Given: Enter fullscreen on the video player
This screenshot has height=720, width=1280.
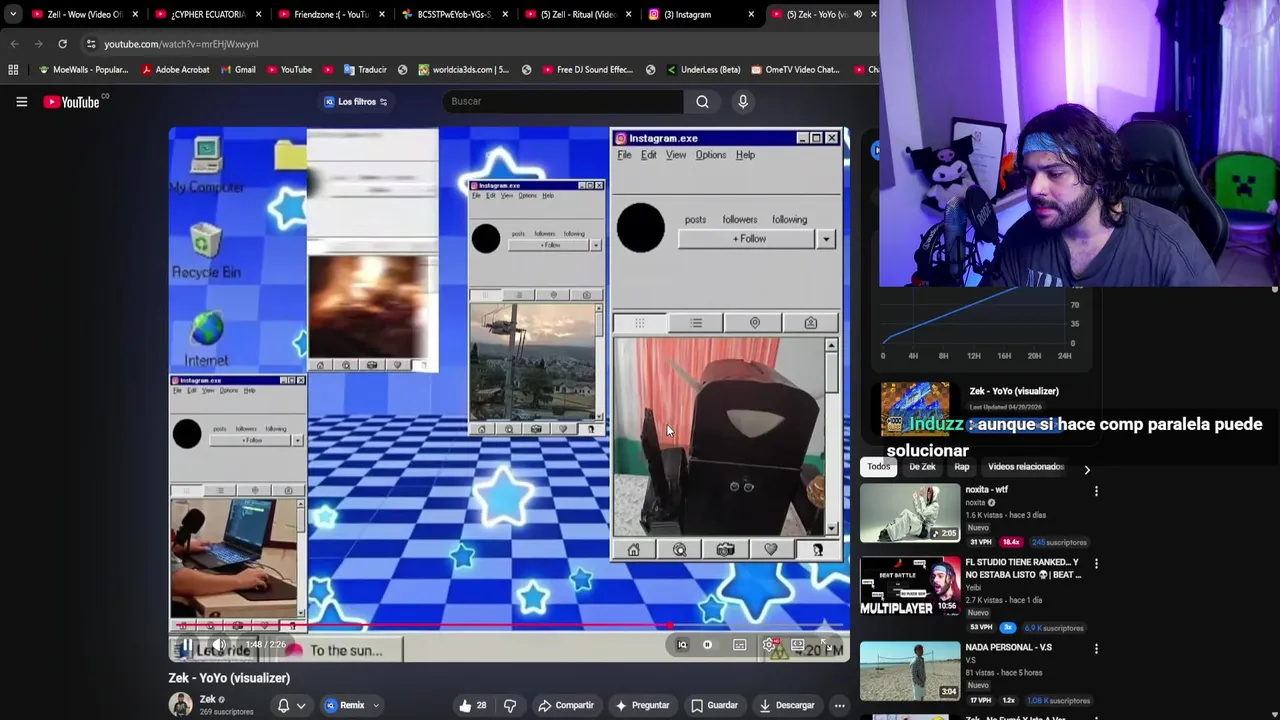Looking at the screenshot, I should pos(826,645).
